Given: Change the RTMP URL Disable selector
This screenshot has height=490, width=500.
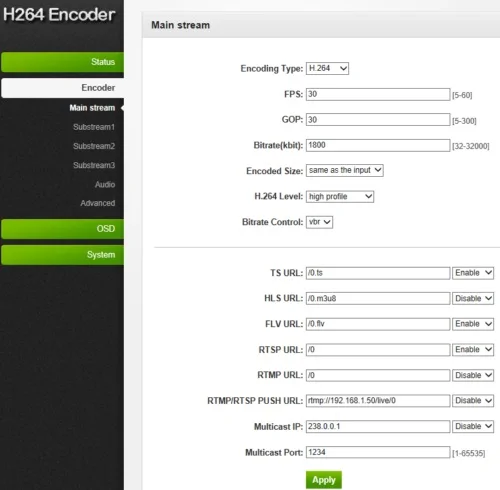Looking at the screenshot, I should tap(473, 375).
